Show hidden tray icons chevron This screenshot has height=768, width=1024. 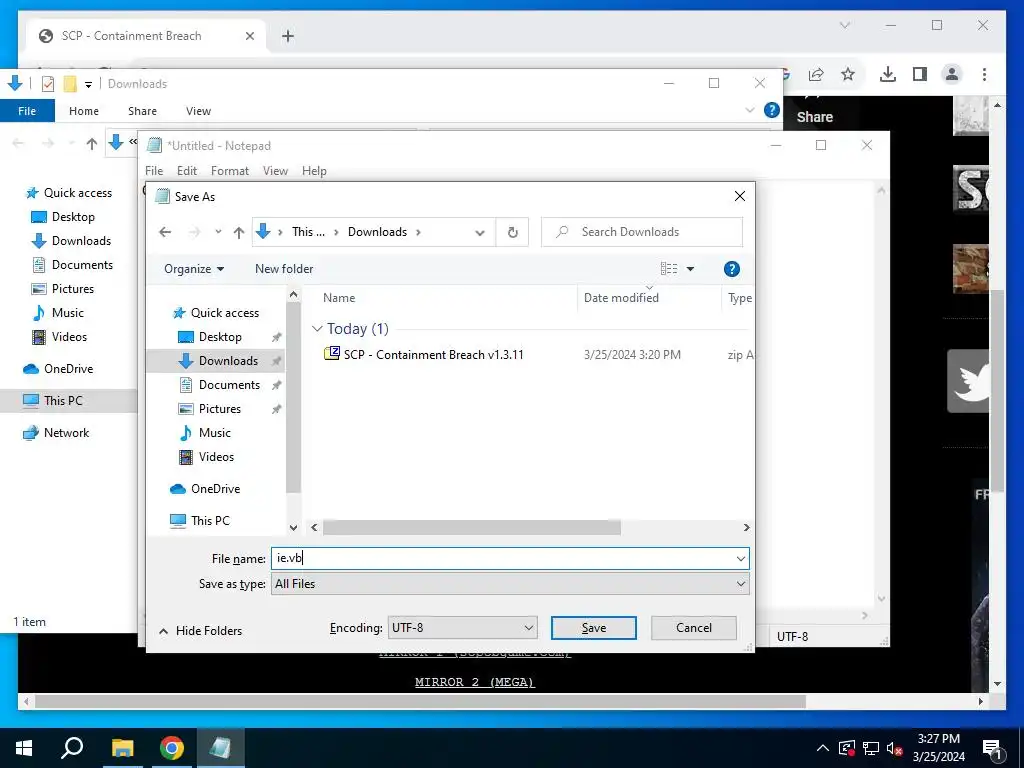(823, 748)
